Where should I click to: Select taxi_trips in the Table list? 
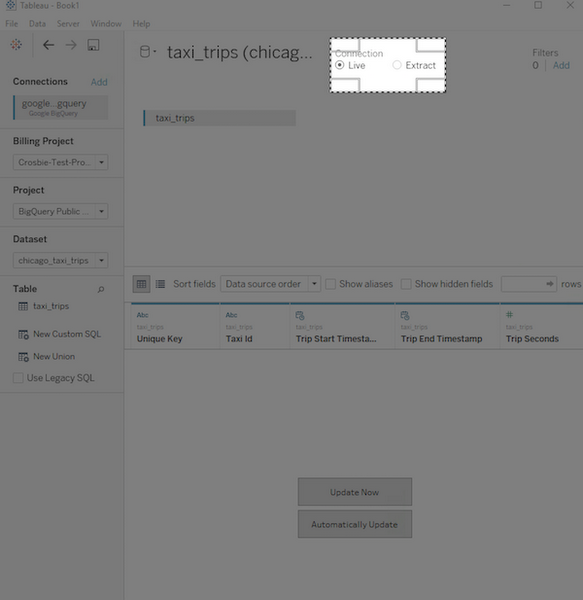(x=51, y=306)
